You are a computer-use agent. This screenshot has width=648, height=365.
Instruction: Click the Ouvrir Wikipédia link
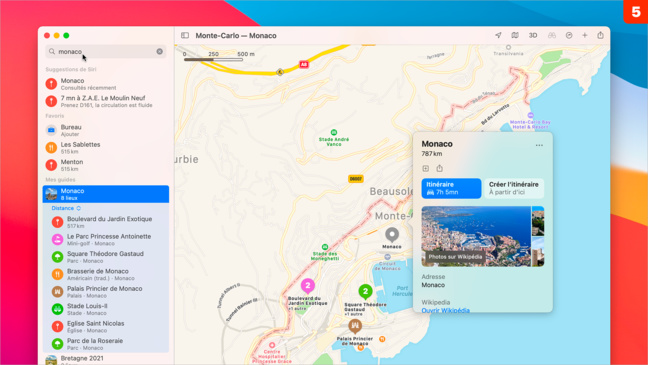pos(446,310)
